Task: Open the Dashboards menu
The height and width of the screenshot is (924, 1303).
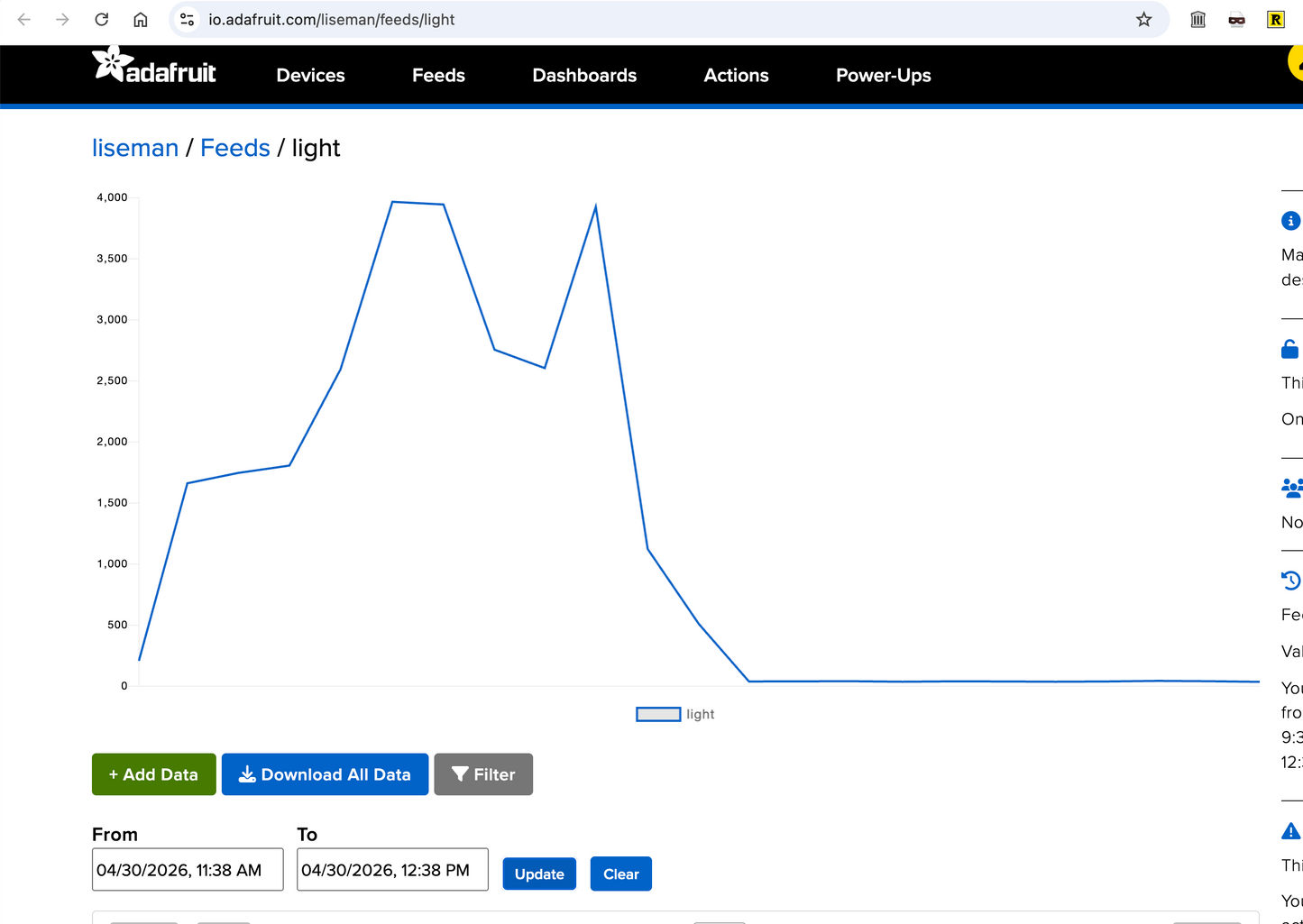Action: tap(584, 76)
